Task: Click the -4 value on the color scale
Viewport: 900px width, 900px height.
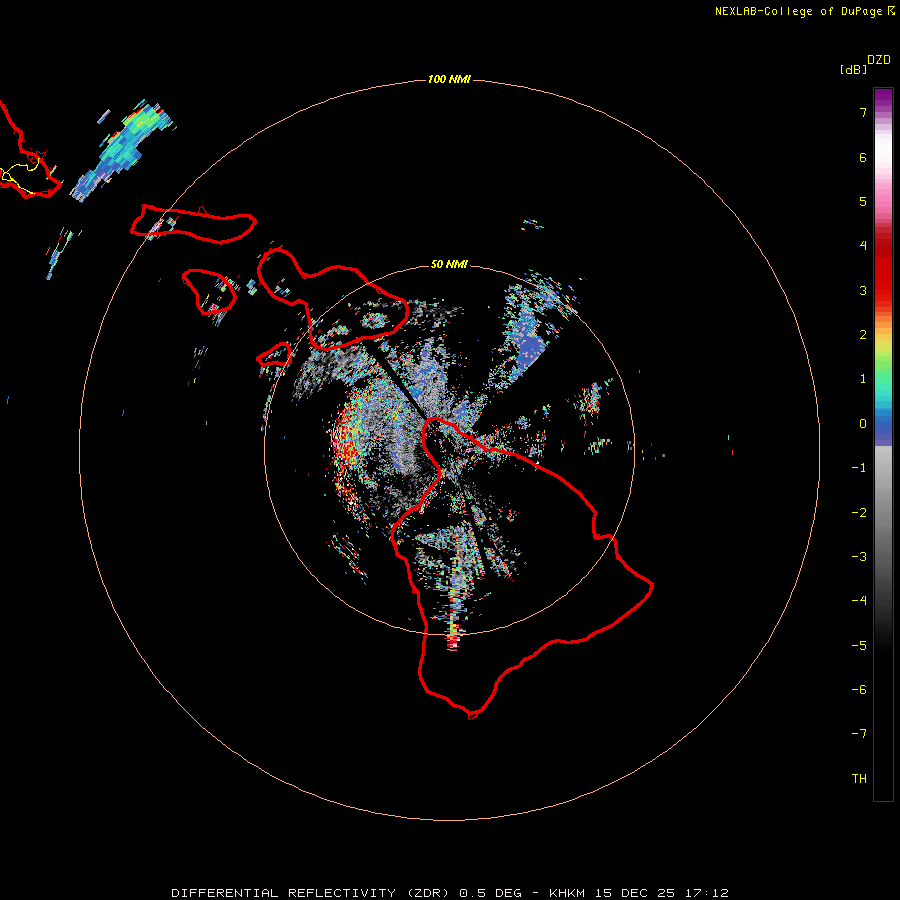Action: [x=859, y=601]
